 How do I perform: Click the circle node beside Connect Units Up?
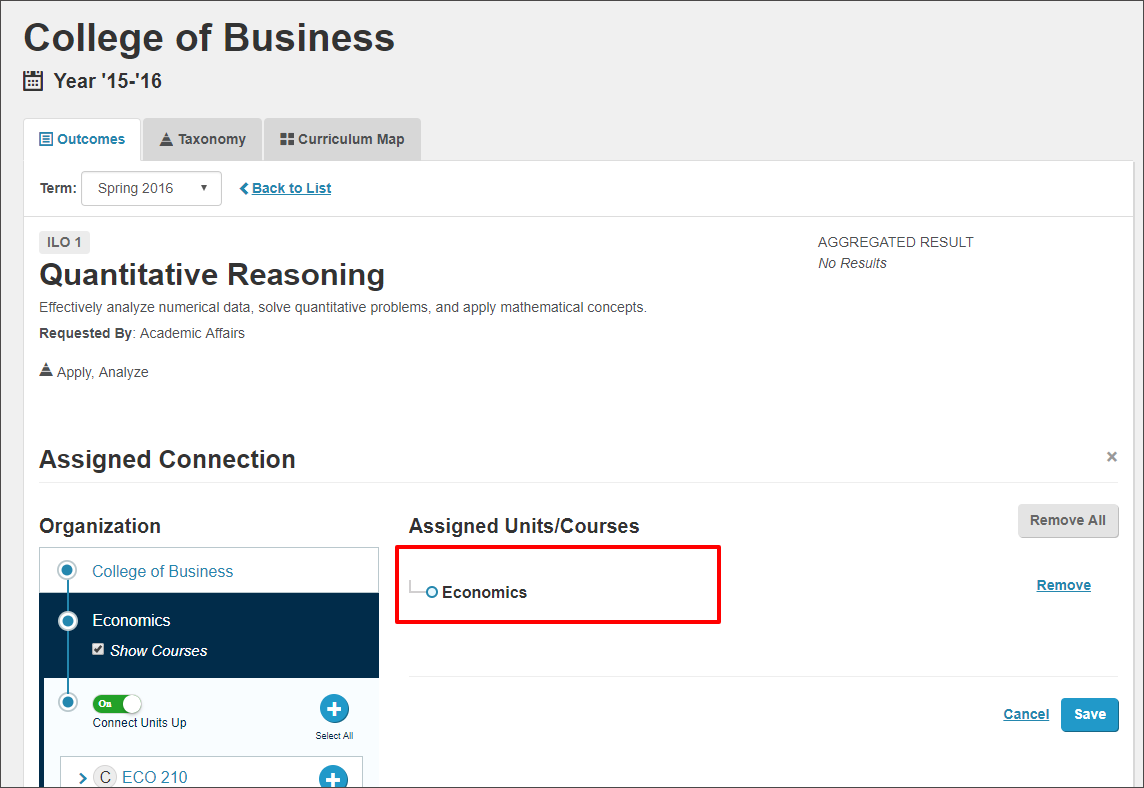tap(68, 702)
